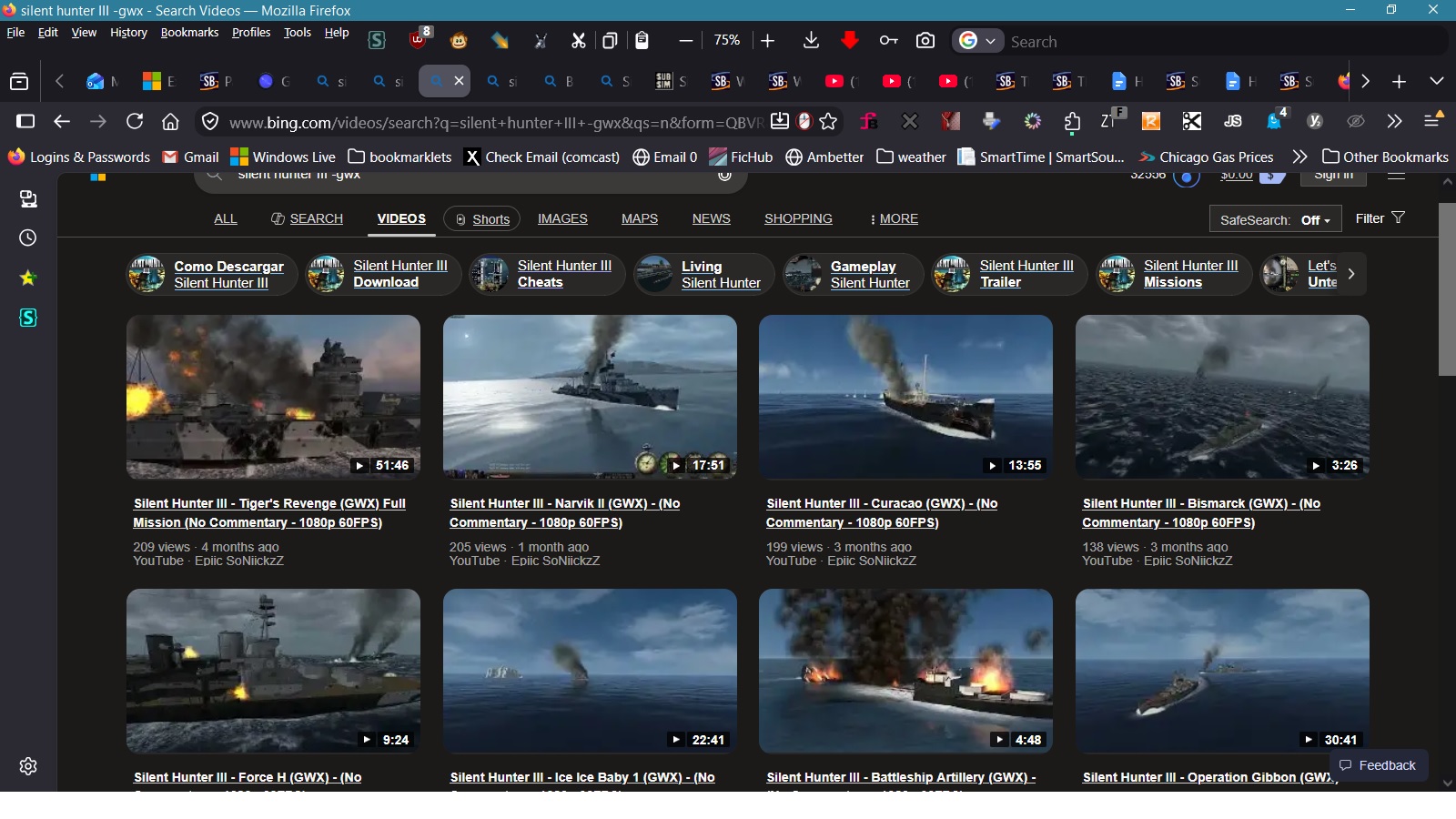Screen dimensions: 1456x819
Task: Open sidebar bookmarks star icon
Action: coord(28,278)
